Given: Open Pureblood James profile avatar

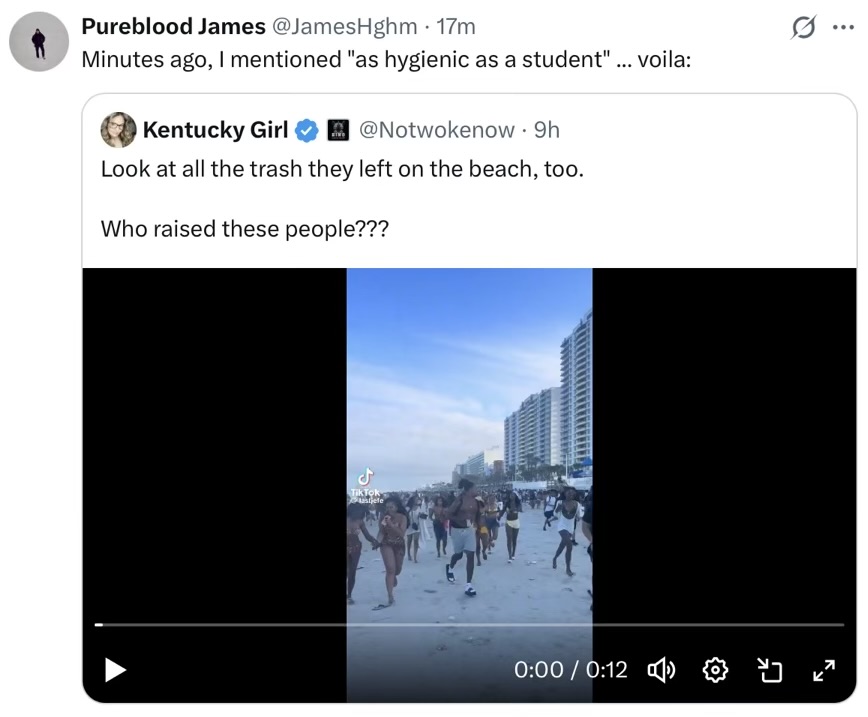Looking at the screenshot, I should (x=39, y=42).
